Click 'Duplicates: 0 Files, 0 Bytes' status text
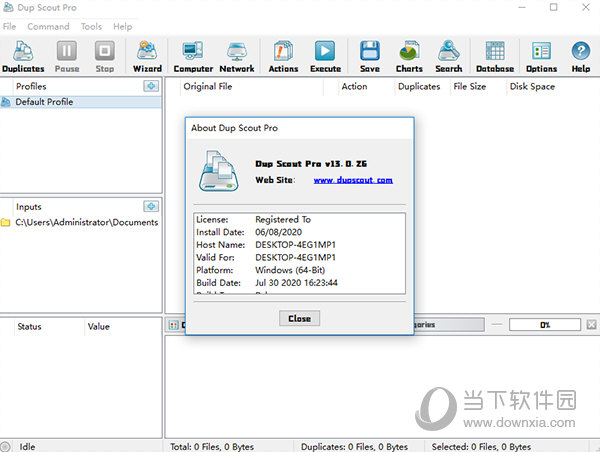Image resolution: width=600 pixels, height=452 pixels. click(x=354, y=447)
